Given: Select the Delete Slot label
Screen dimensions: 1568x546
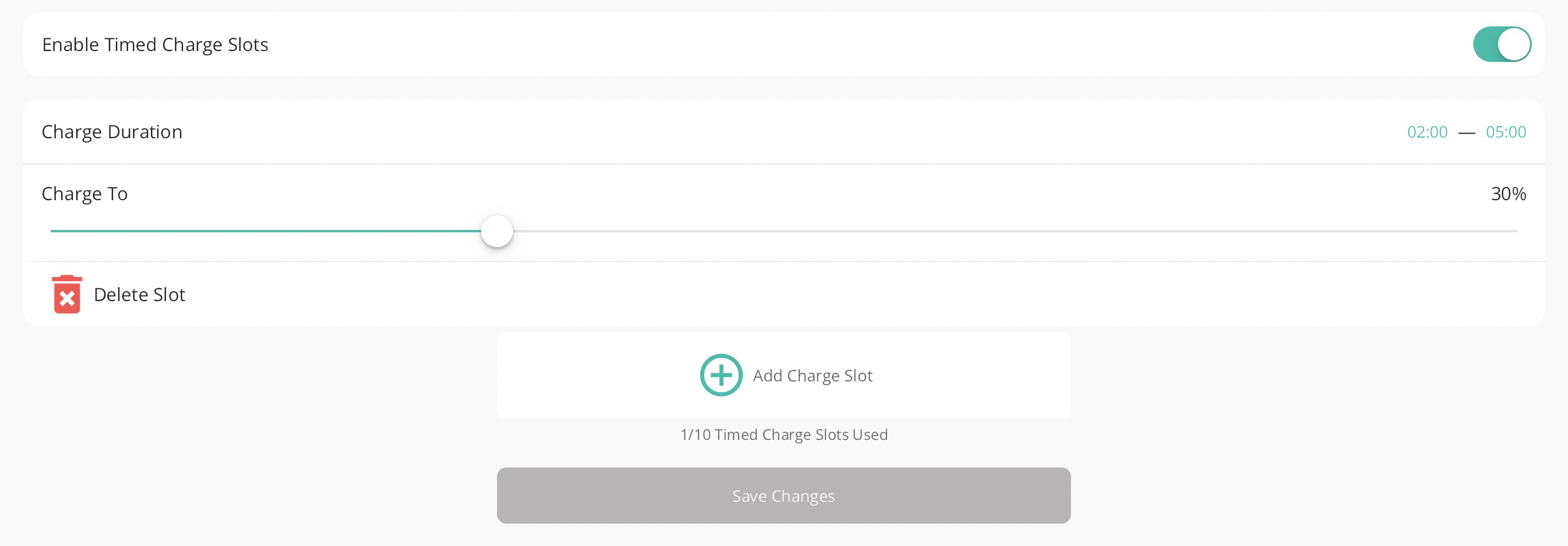Looking at the screenshot, I should [139, 295].
